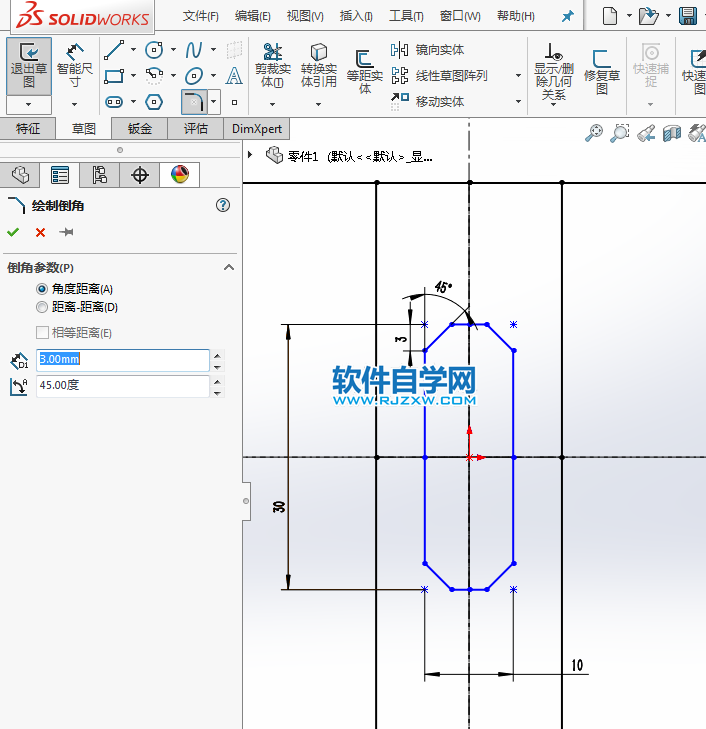706x729 pixels.
Task: Select the Distance-distance (距离-距离) radio button
Action: [42, 307]
